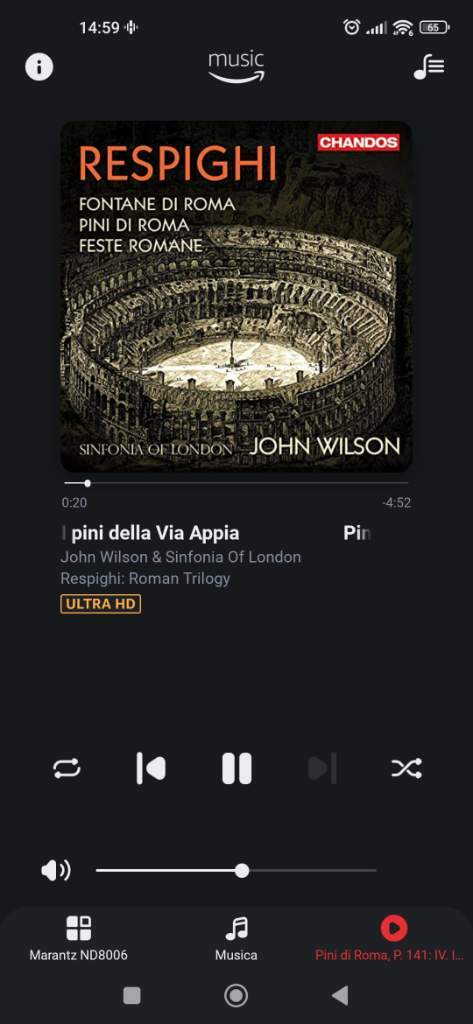The width and height of the screenshot is (473, 1024).
Task: Tap the ULTRA HD quality badge
Action: [x=101, y=604]
